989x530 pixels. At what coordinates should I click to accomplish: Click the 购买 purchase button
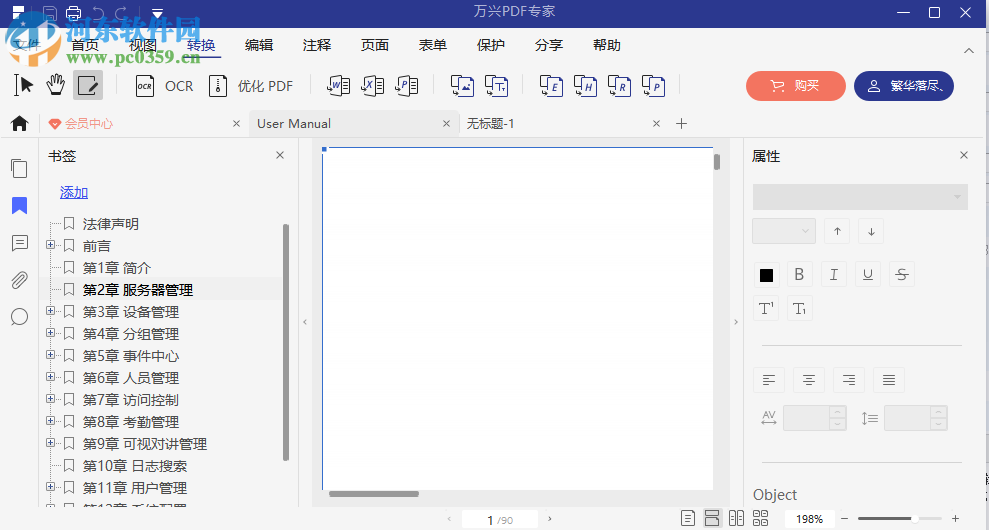tap(795, 86)
